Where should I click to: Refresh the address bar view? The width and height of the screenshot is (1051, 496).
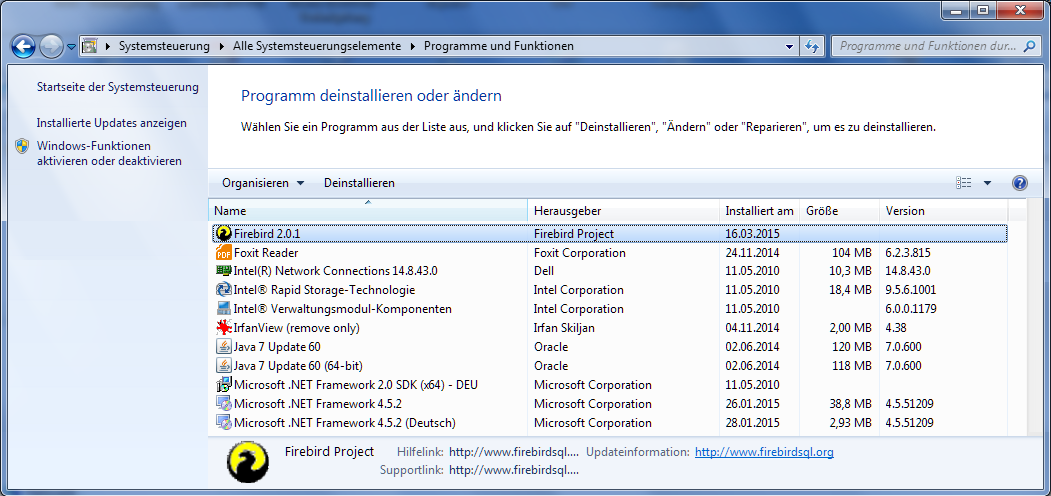pyautogui.click(x=812, y=46)
